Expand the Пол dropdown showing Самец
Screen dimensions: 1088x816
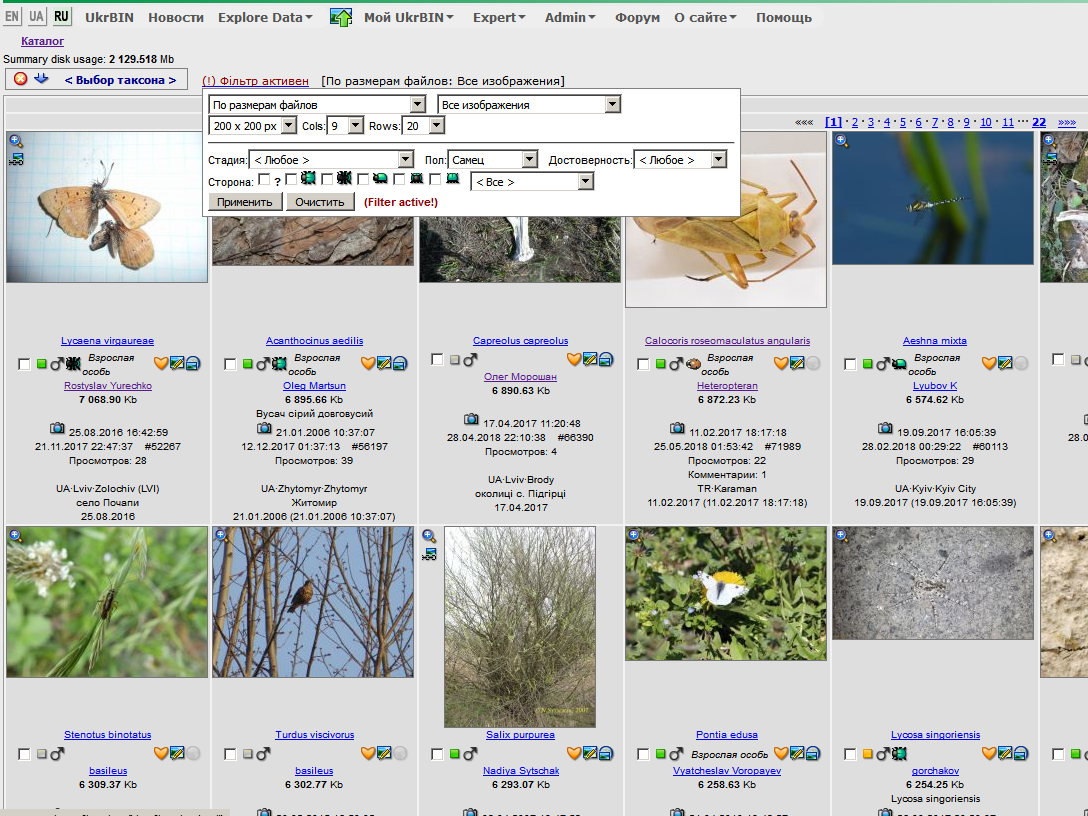pos(493,160)
